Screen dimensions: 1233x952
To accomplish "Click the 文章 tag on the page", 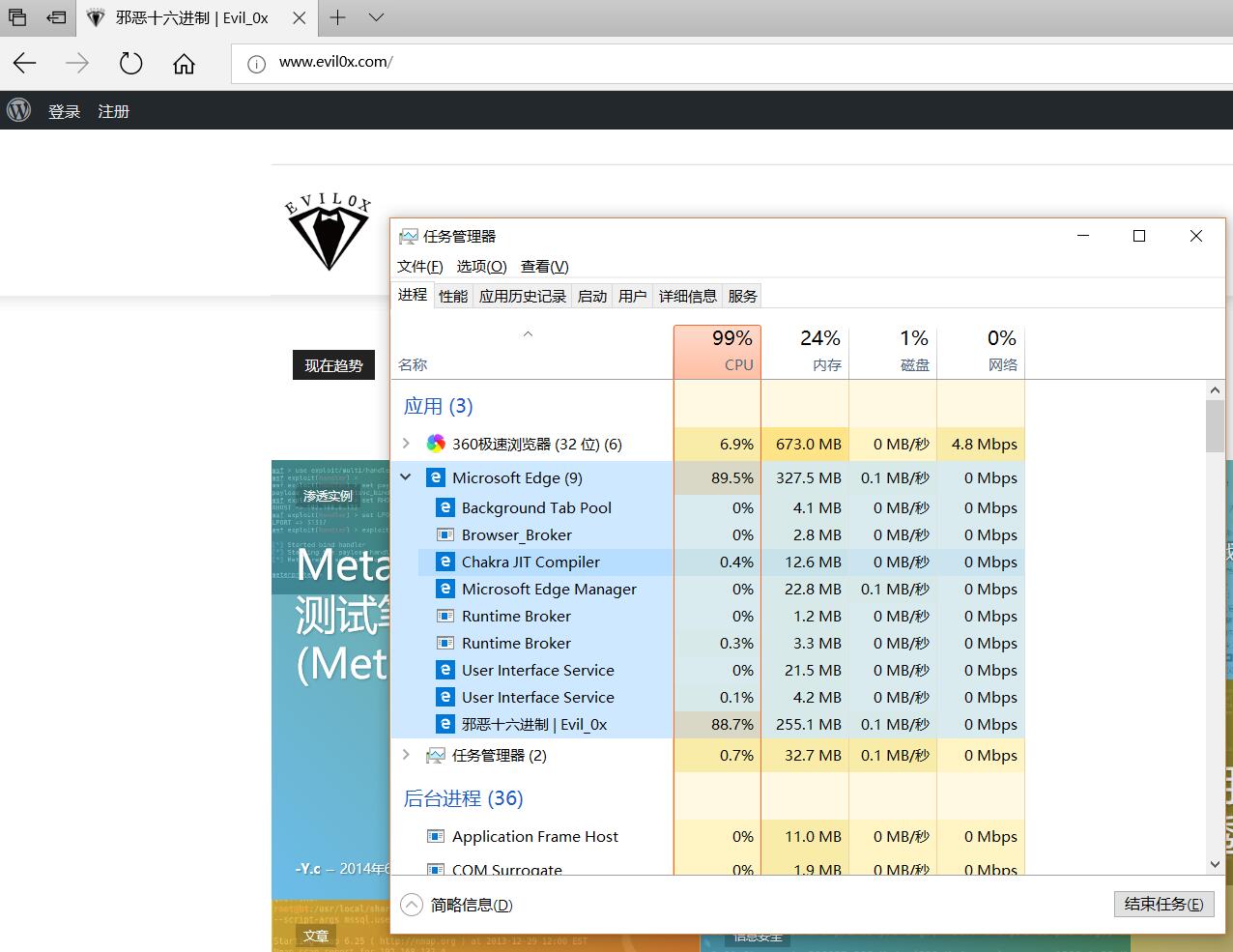I will pos(316,936).
